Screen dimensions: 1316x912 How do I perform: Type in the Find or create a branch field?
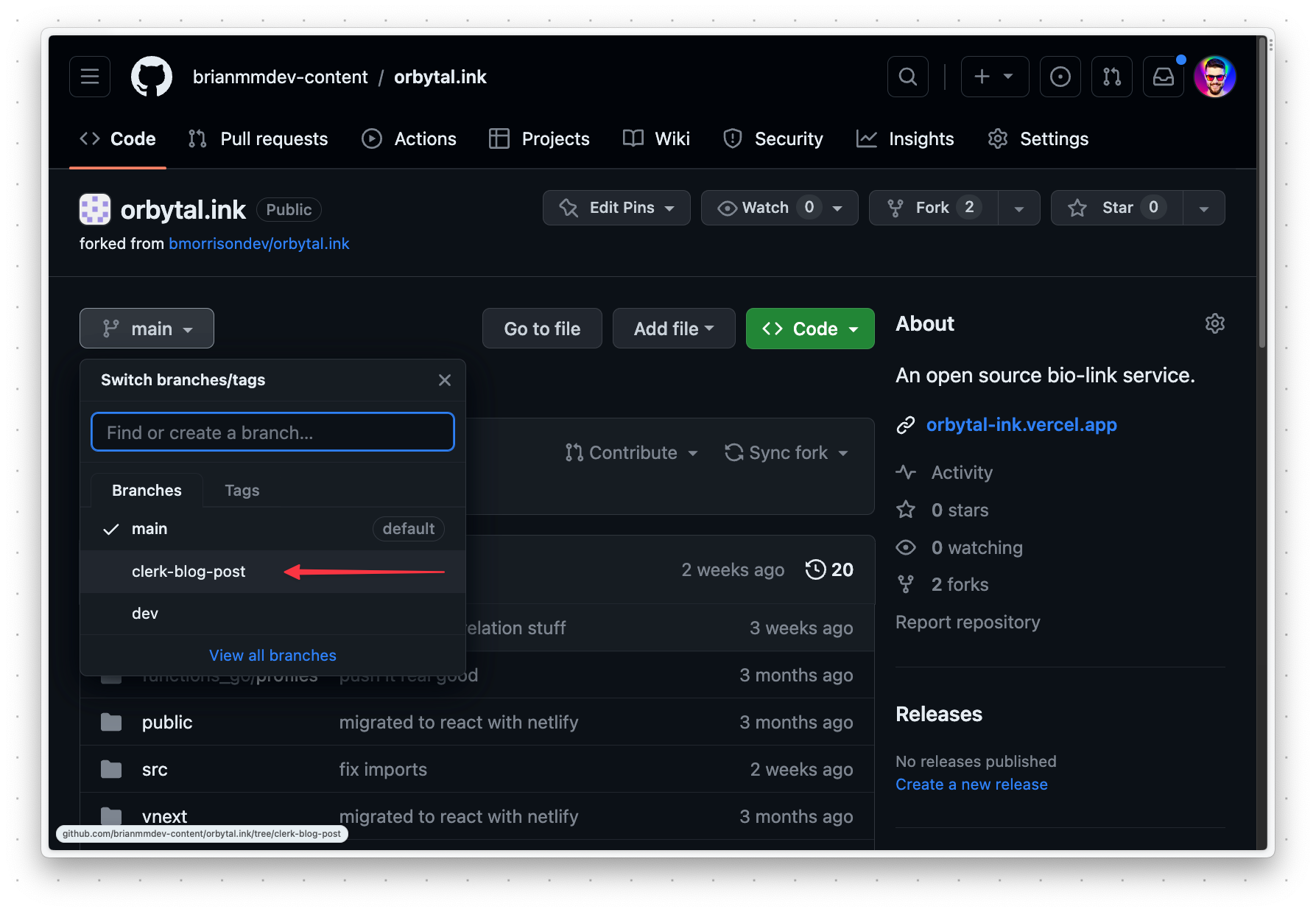click(272, 432)
